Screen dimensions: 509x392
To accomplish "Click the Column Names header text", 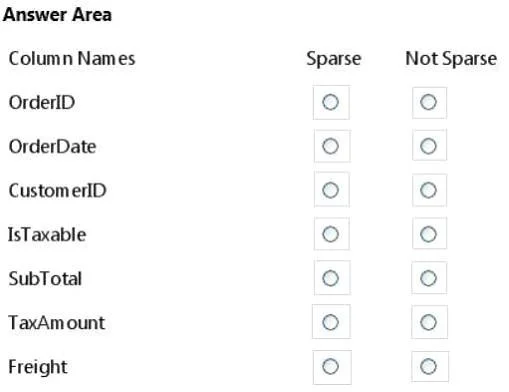I will click(x=72, y=58).
